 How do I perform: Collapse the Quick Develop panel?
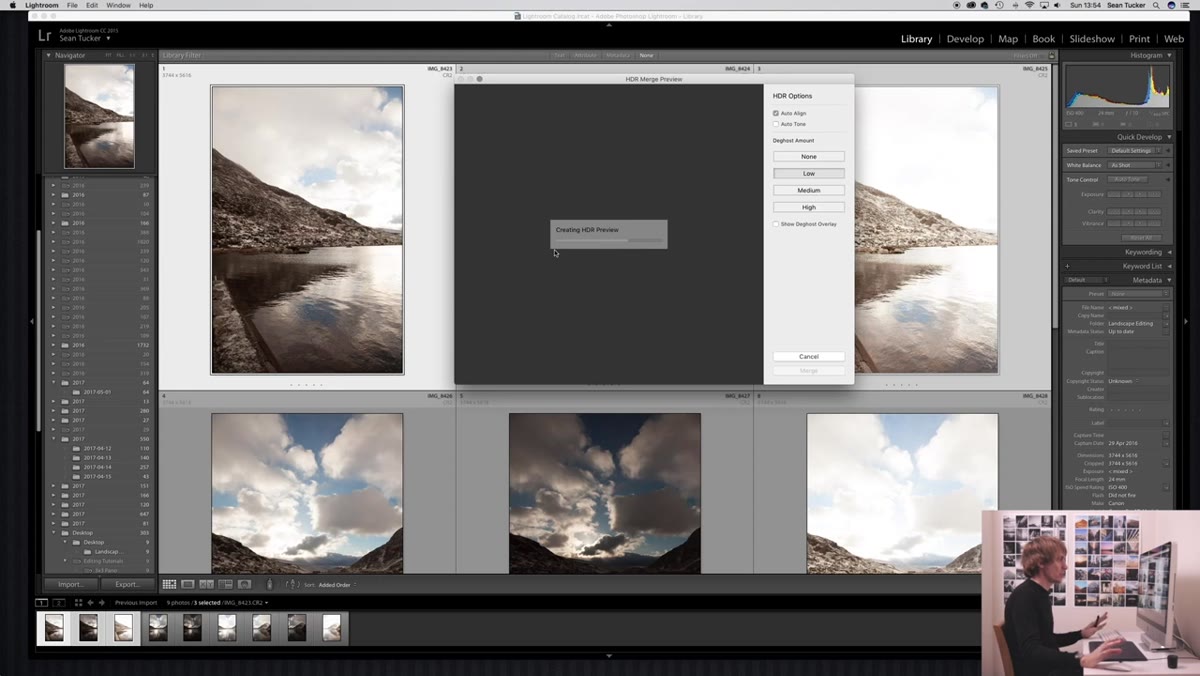pos(1169,137)
